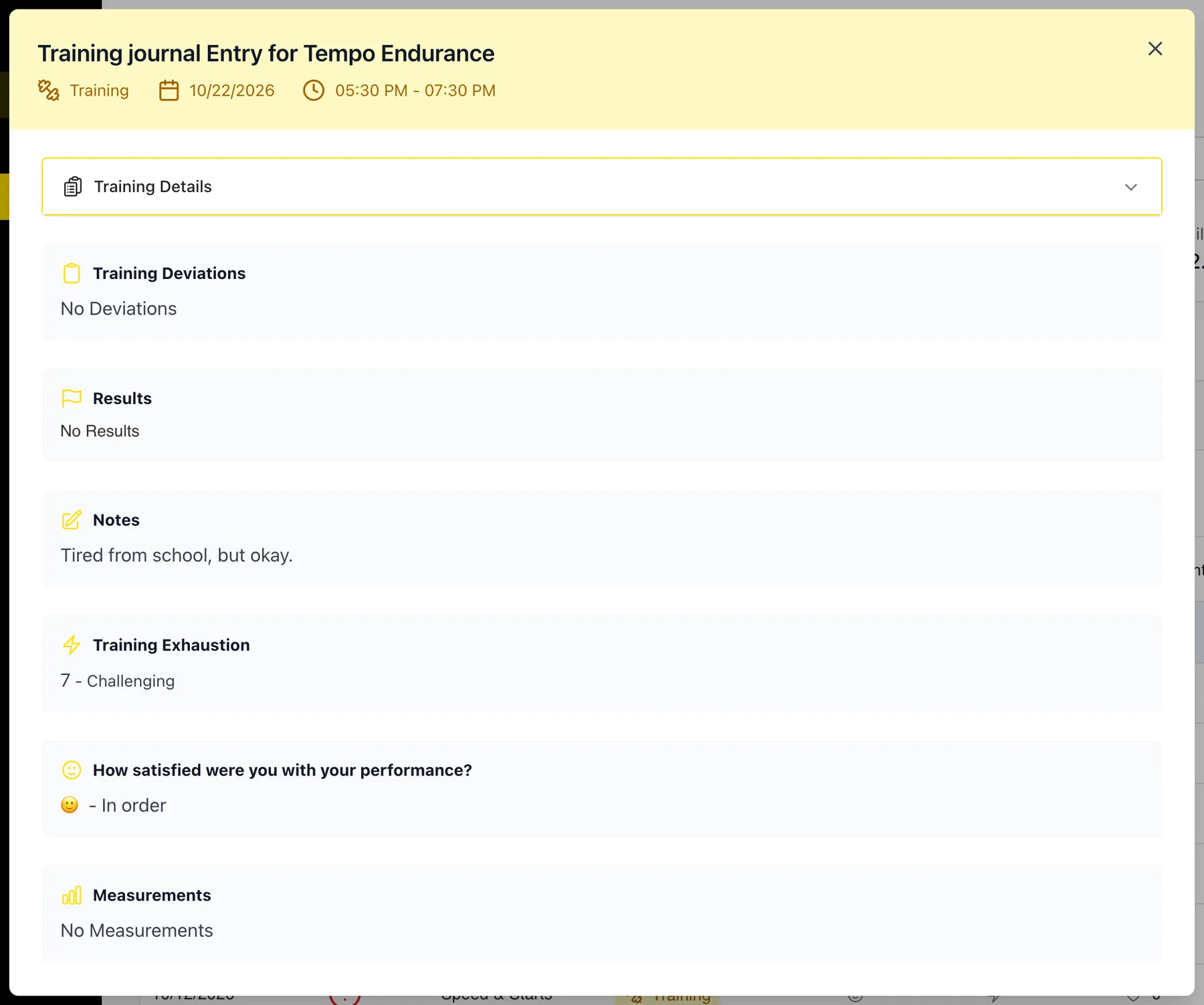Click the calendar icon beside the date

click(x=169, y=90)
